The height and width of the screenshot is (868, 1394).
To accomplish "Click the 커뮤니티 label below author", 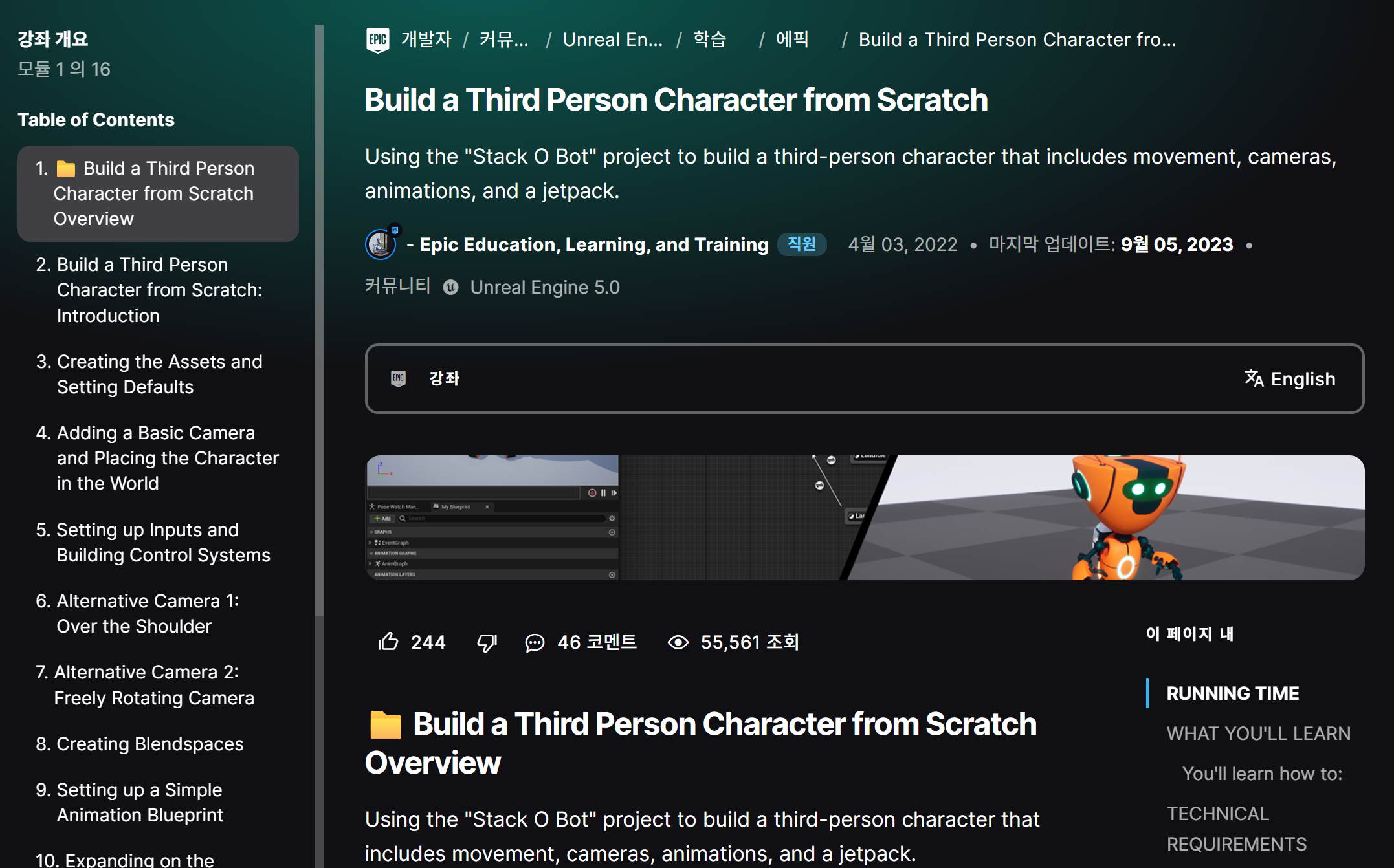I will 397,286.
